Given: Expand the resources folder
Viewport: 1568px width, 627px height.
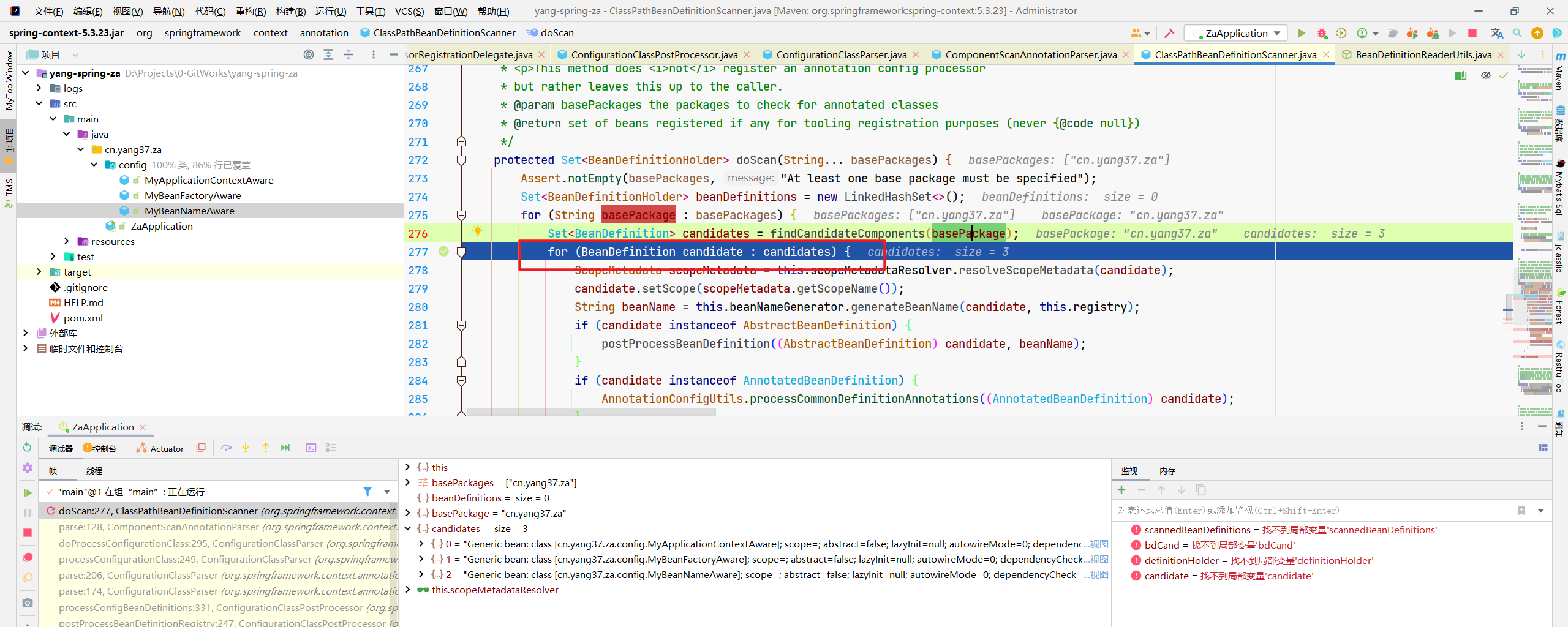Looking at the screenshot, I should tap(67, 241).
